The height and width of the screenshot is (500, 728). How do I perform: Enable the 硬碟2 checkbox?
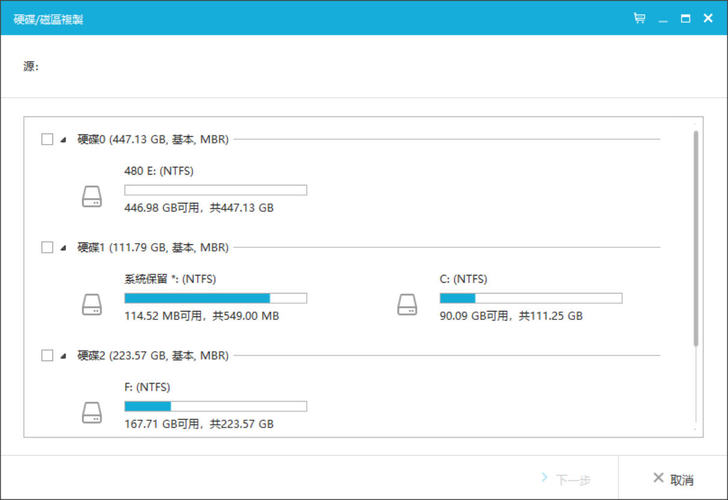[47, 355]
